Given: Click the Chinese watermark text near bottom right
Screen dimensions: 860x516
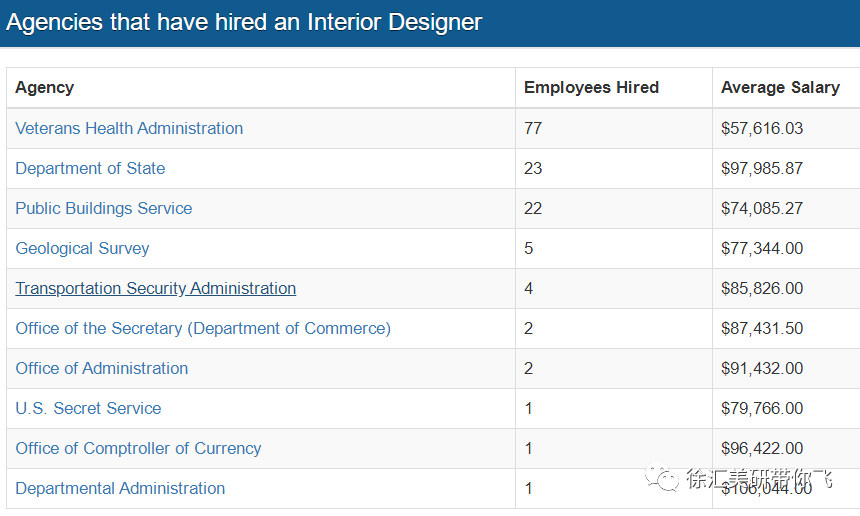Looking at the screenshot, I should click(x=759, y=479).
